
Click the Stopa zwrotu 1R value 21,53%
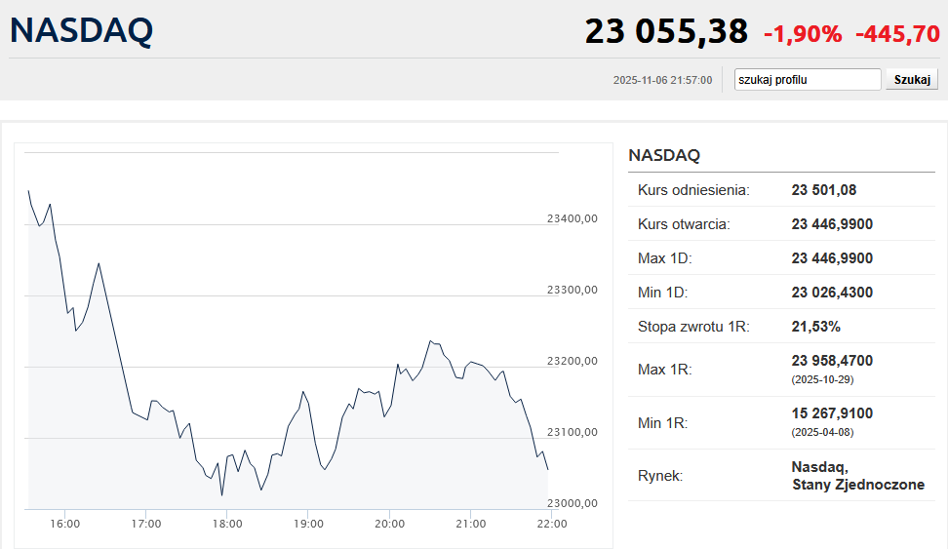click(x=816, y=326)
